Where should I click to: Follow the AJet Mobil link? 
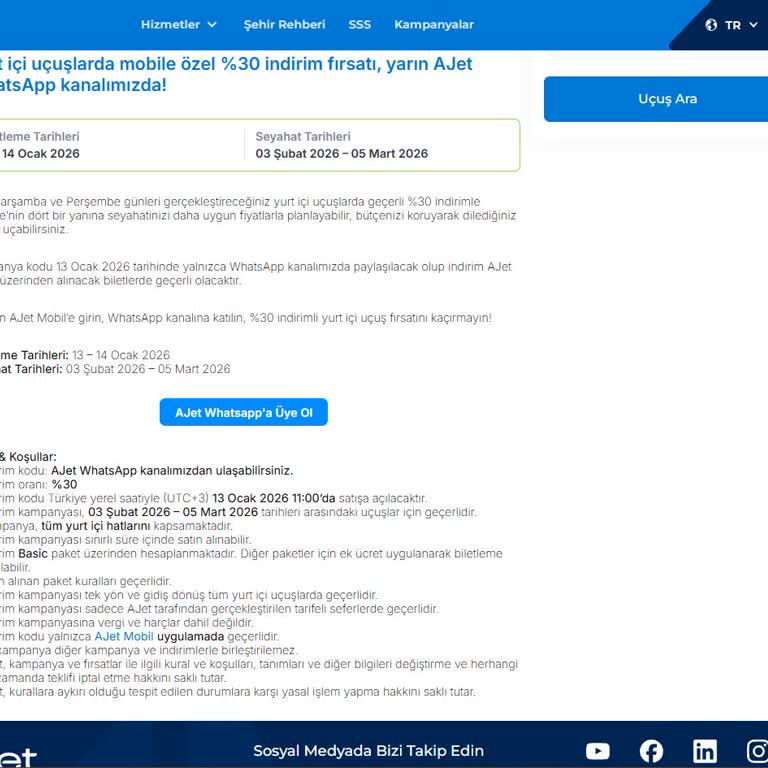tap(124, 636)
